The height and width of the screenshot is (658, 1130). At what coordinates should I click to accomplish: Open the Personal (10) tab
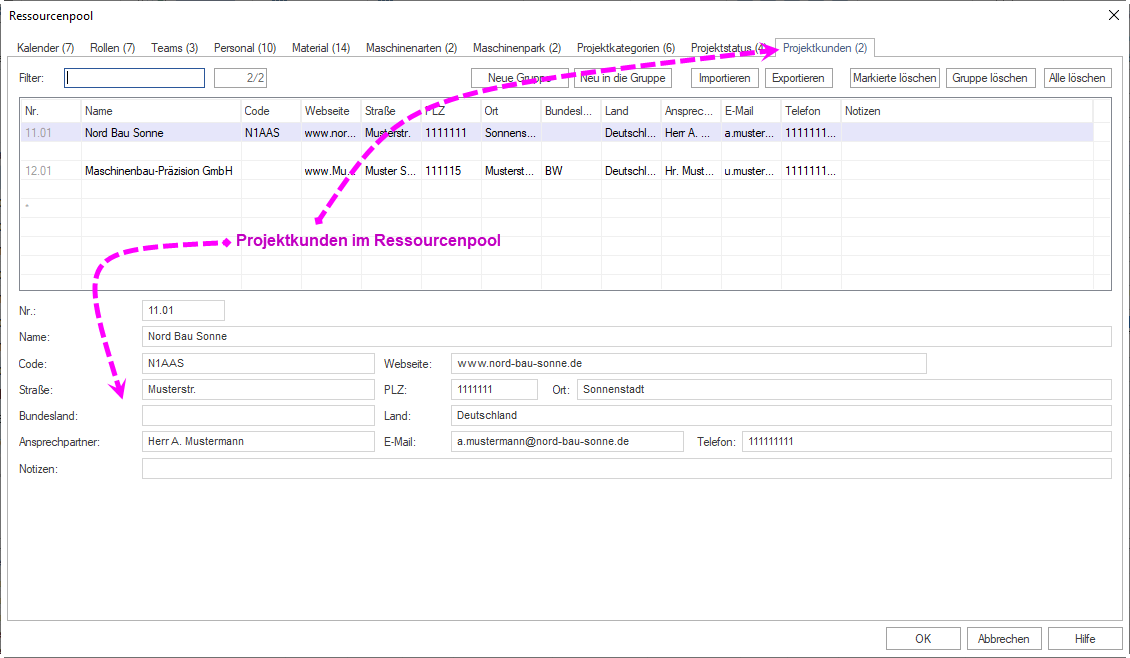tap(244, 48)
